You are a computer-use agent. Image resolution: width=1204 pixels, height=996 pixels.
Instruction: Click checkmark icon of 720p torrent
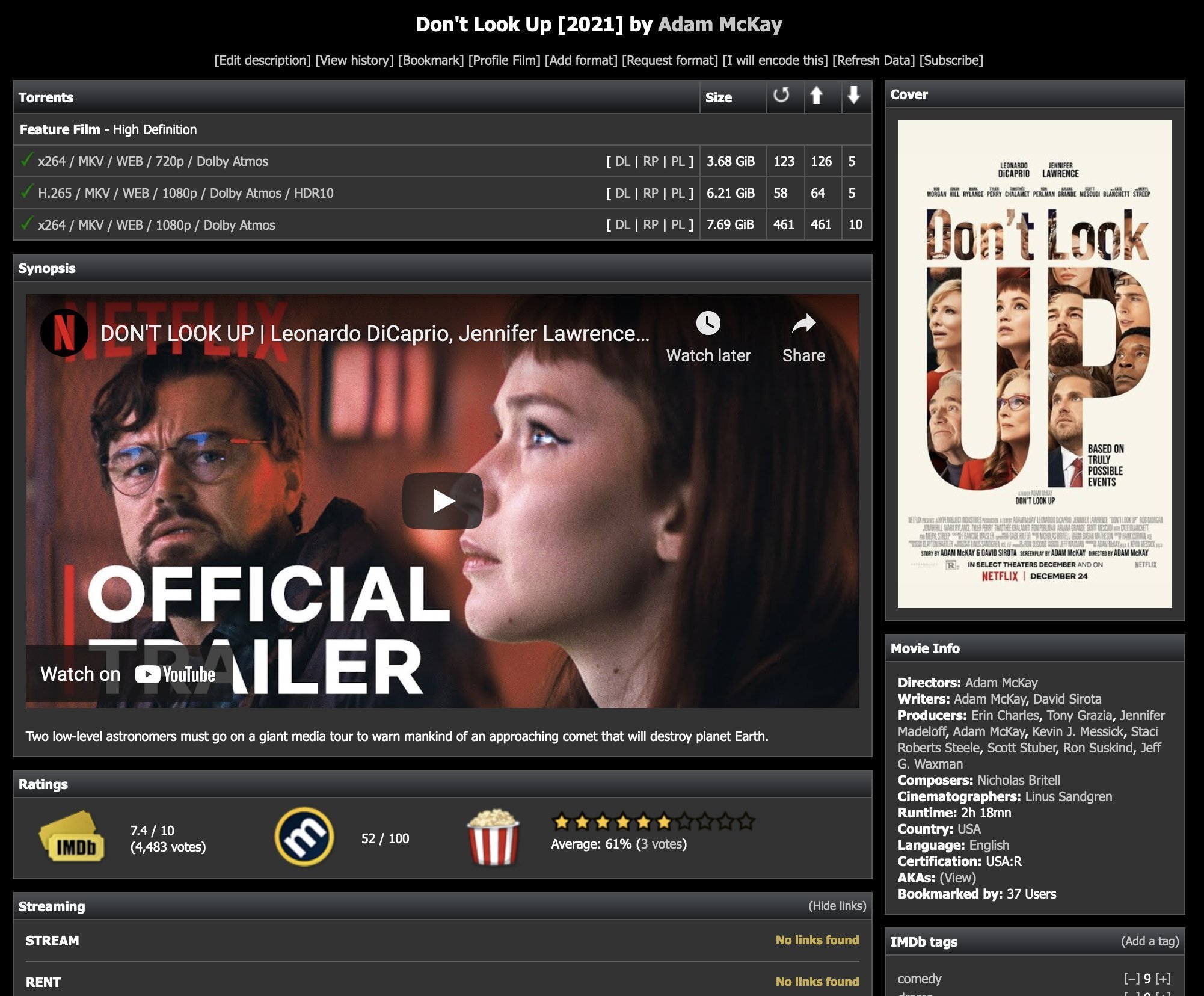click(26, 159)
